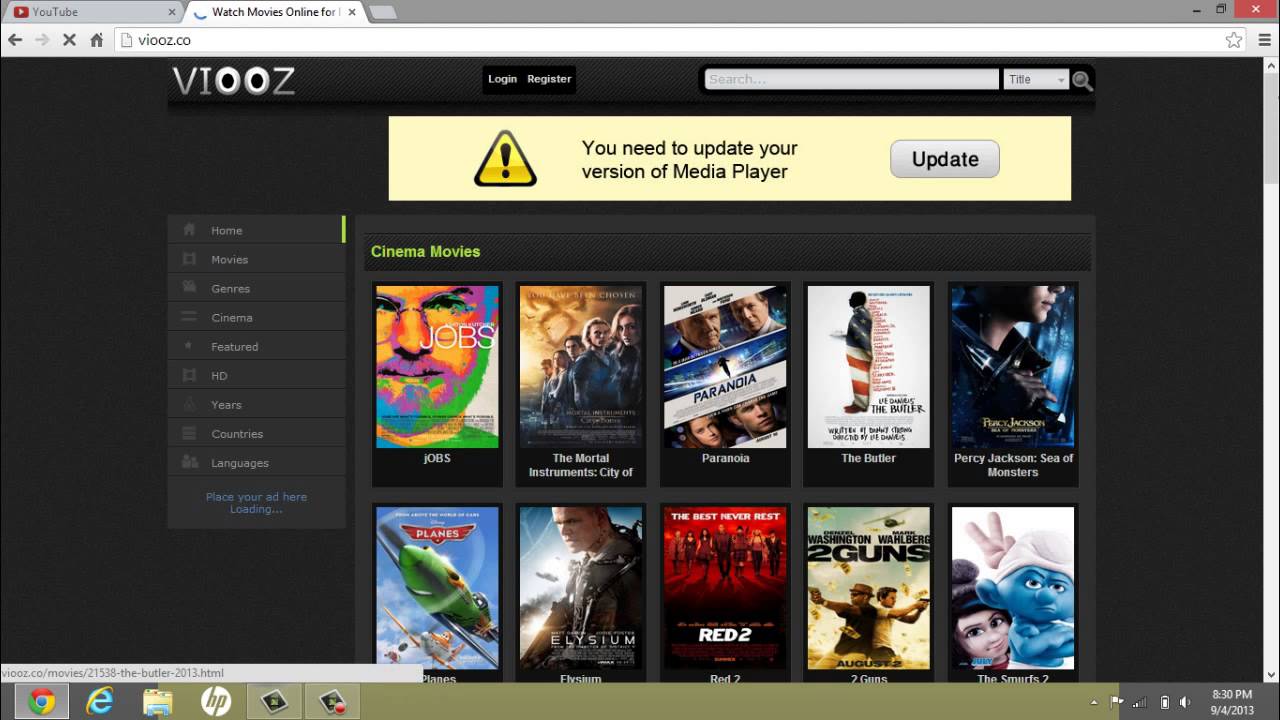Open Years in sidebar menu
This screenshot has width=1280, height=720.
click(256, 404)
